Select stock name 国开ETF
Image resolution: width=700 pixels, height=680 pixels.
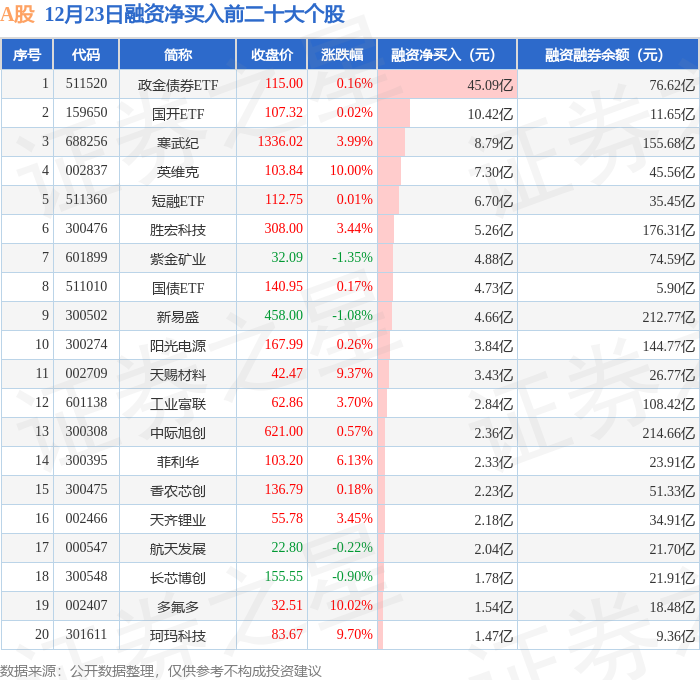coord(178,114)
